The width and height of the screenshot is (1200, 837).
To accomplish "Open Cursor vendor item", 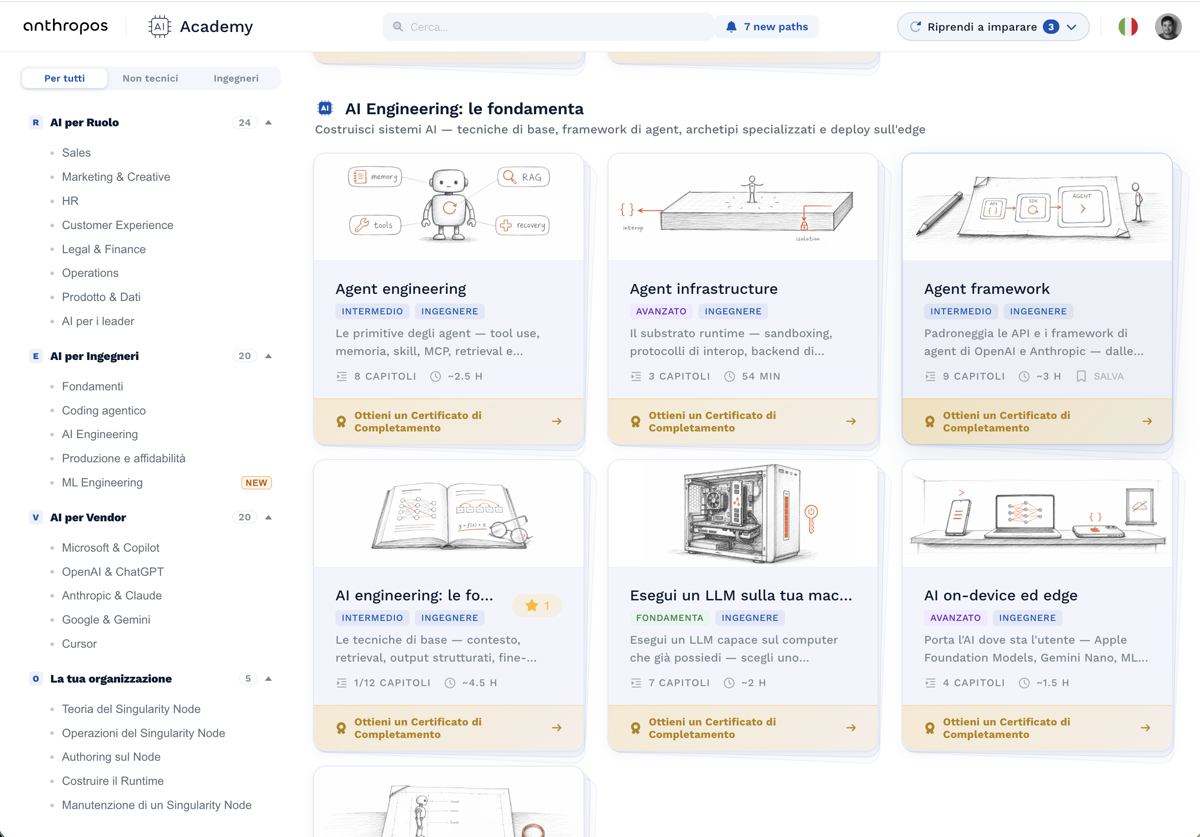I will (79, 644).
